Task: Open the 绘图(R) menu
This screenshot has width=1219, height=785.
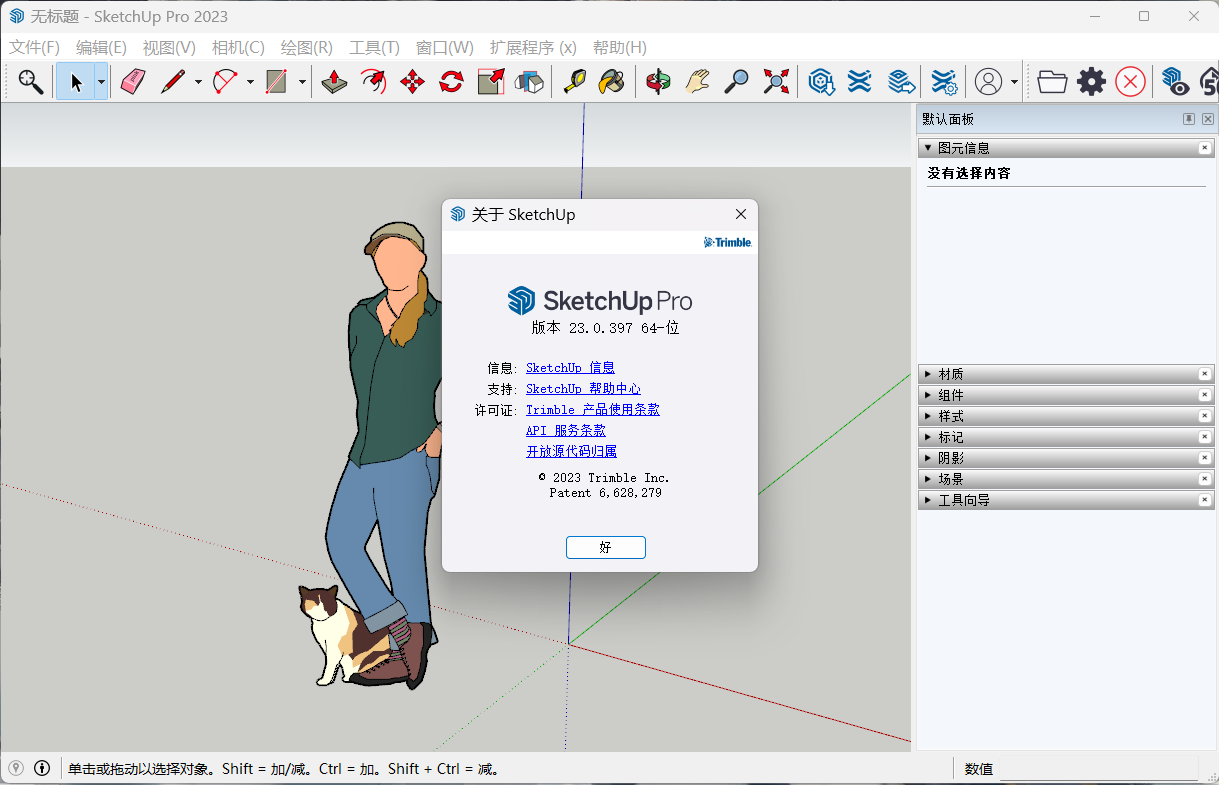Action: (307, 47)
